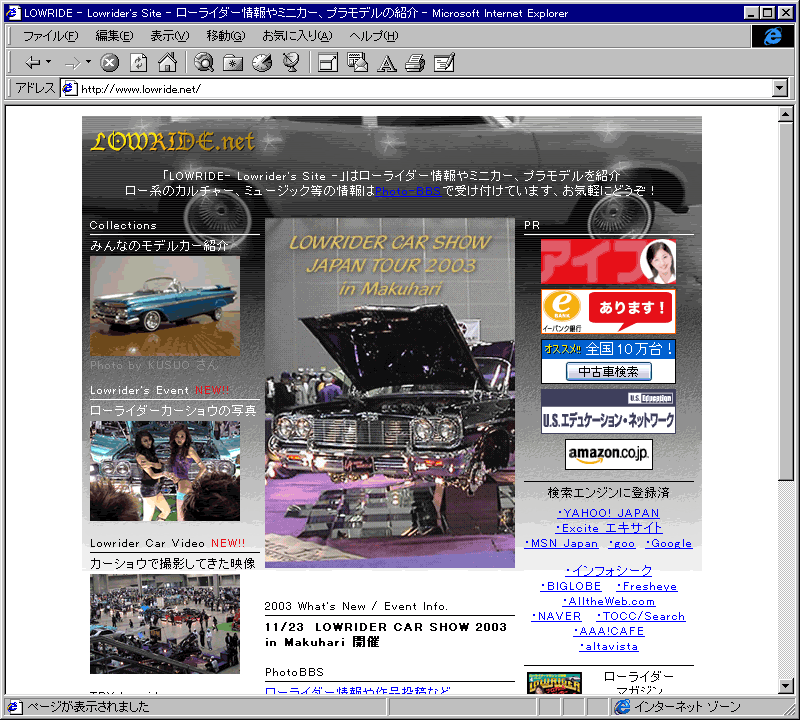Click the amazon.co.jp banner
The width and height of the screenshot is (800, 720).
tap(609, 454)
